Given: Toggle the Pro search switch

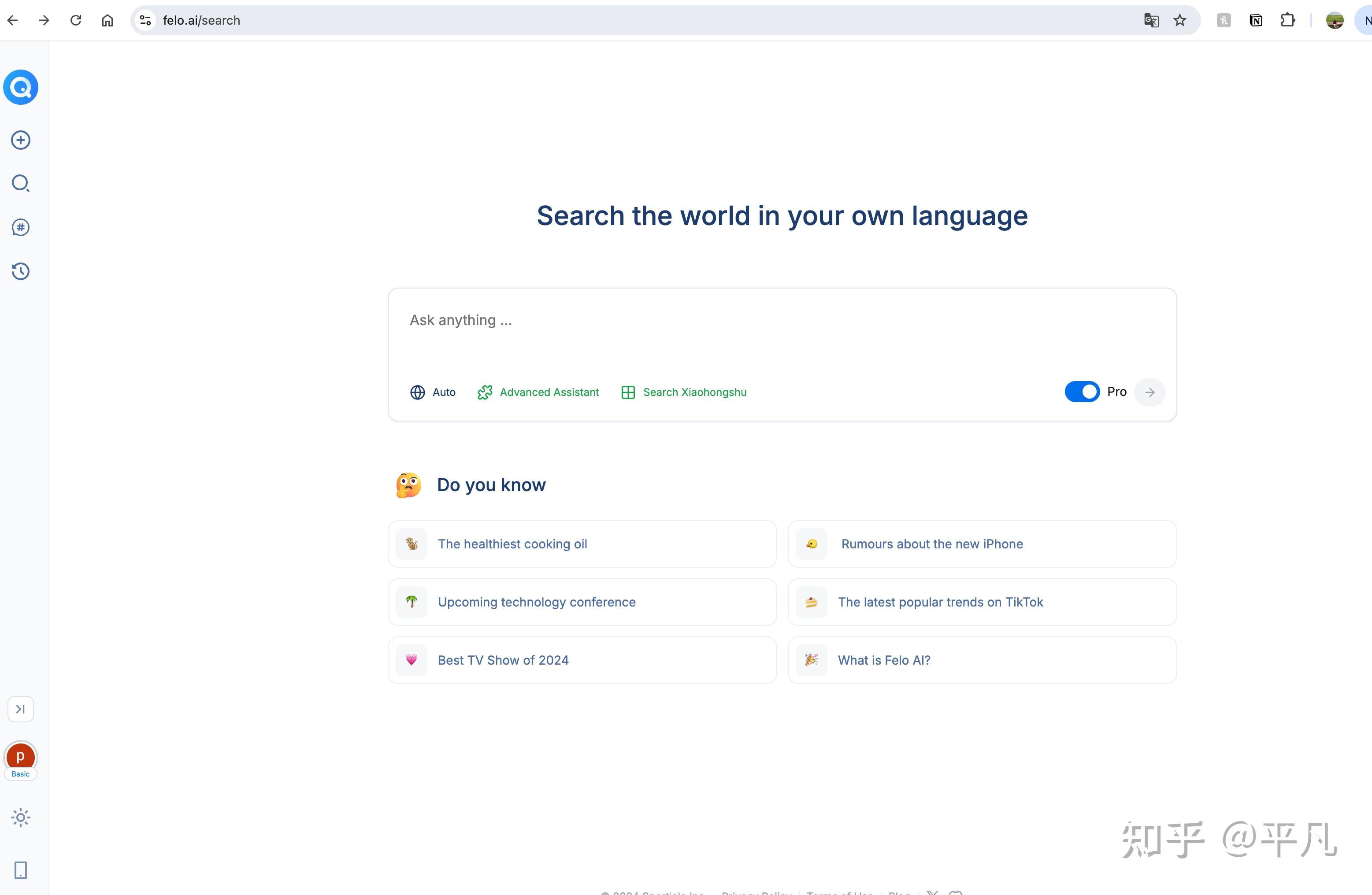Looking at the screenshot, I should tap(1082, 392).
